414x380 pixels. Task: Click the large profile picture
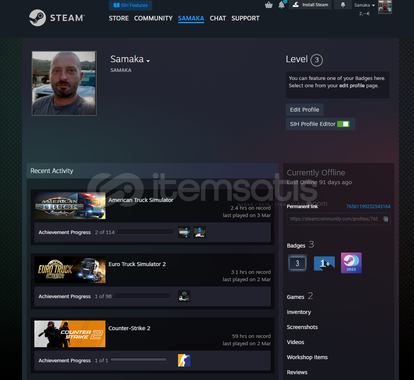click(x=64, y=83)
